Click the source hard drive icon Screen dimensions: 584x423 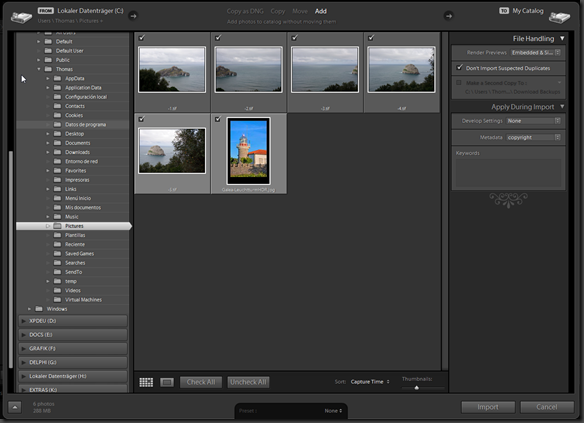point(21,17)
